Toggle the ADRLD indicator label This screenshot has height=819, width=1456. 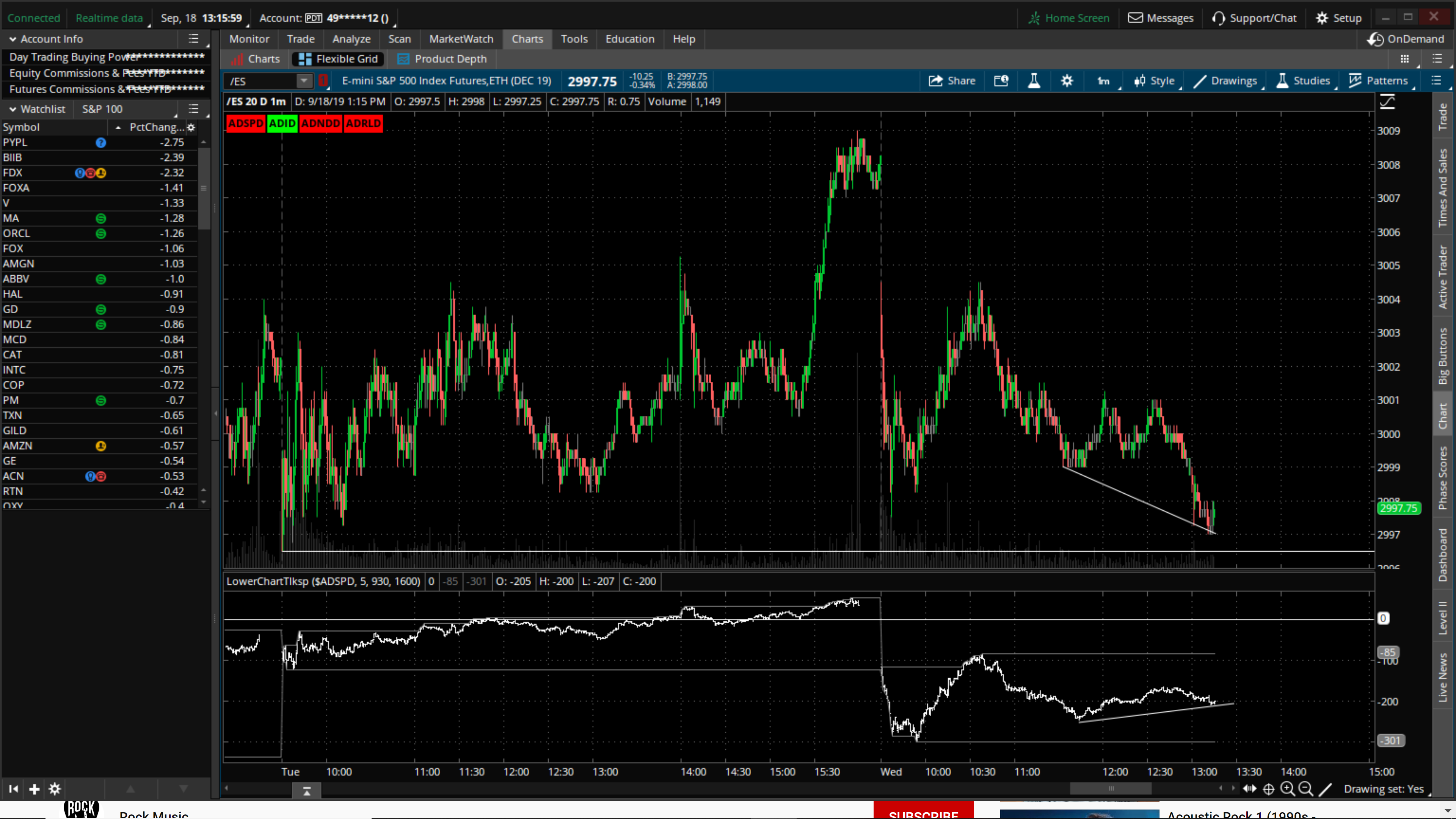point(363,123)
